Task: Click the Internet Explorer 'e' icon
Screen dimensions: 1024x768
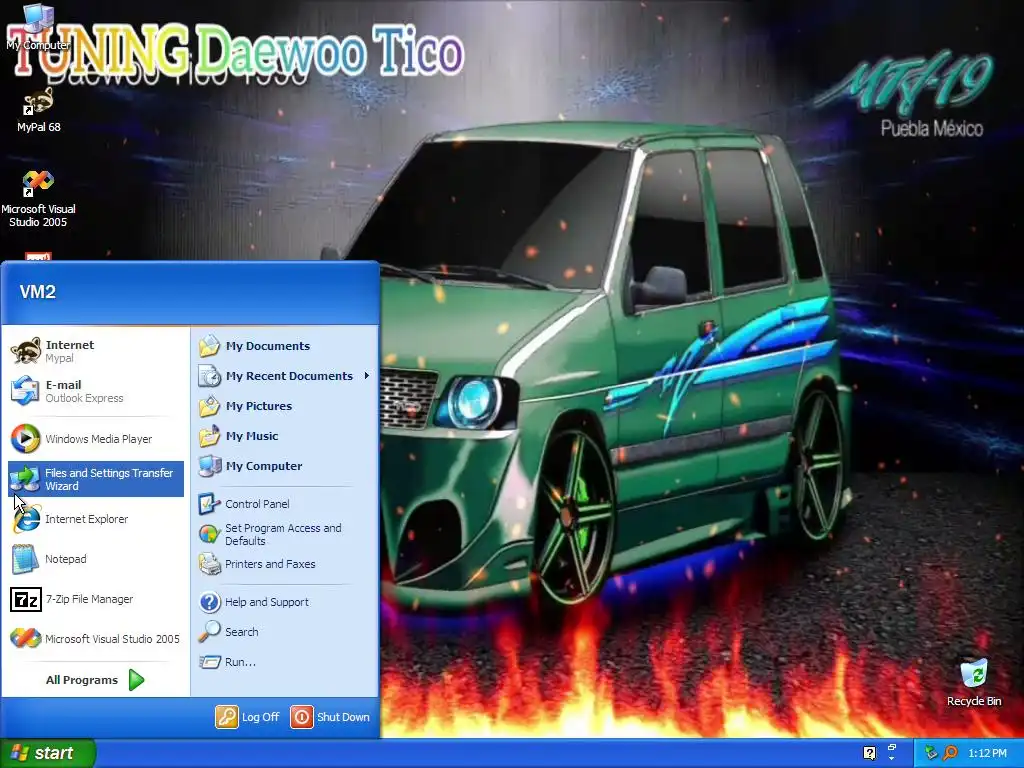Action: coord(25,519)
